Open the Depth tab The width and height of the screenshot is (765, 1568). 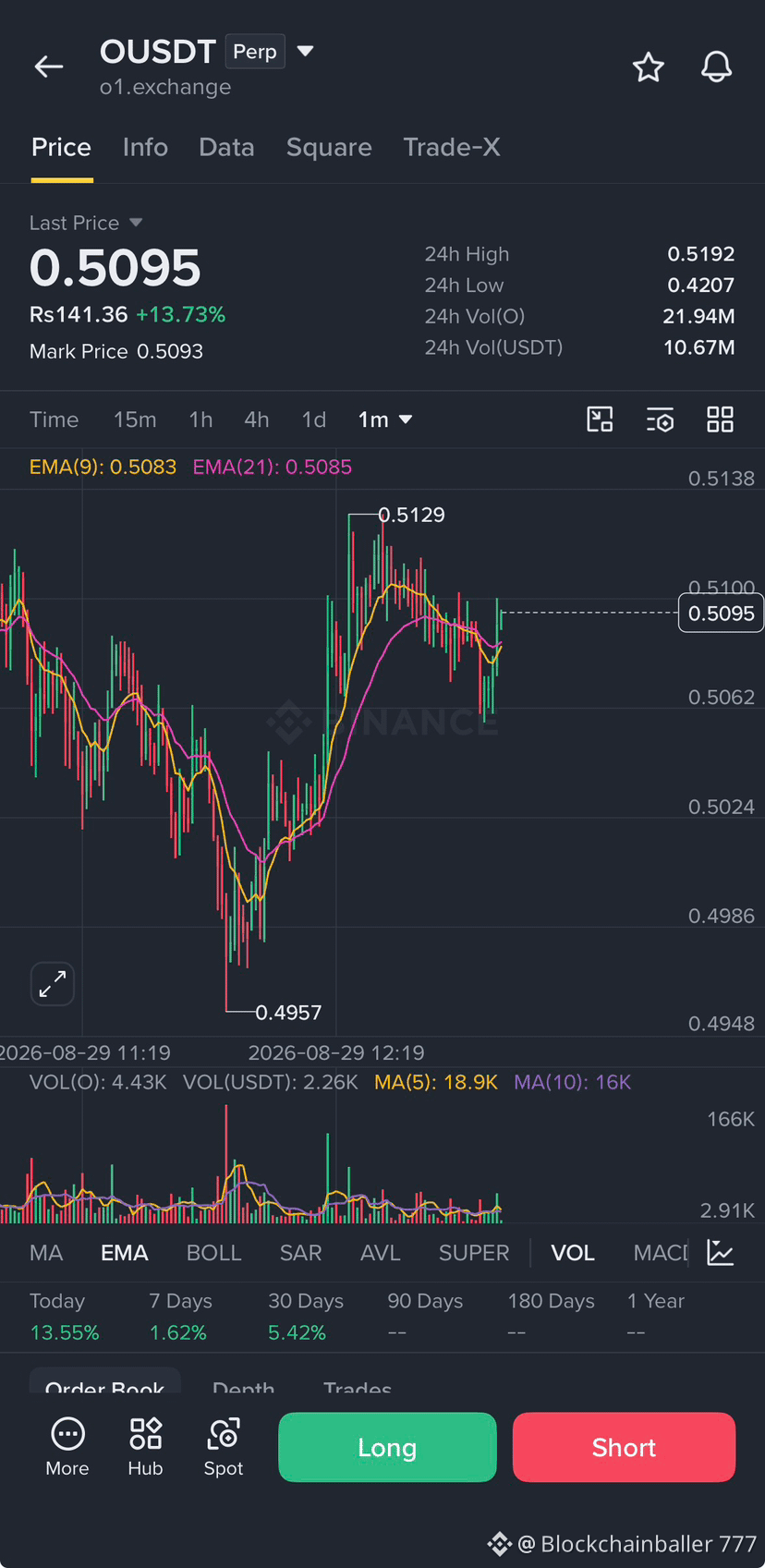pyautogui.click(x=243, y=1386)
